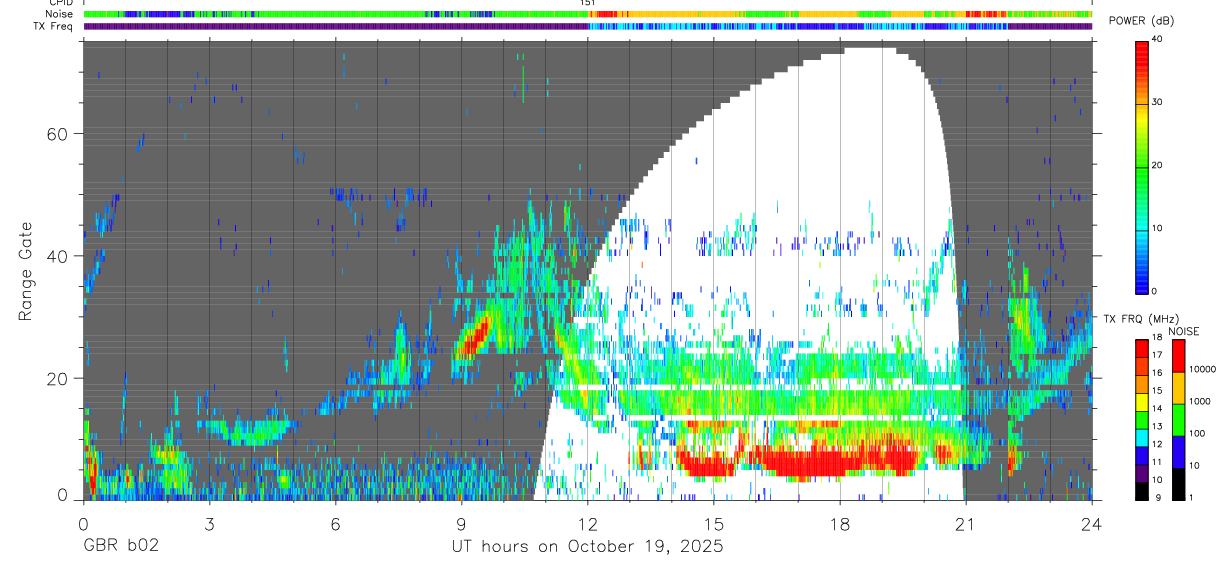Pick the black 9–10 MHz TX FRQ swatch
This screenshot has width=1228, height=567.
click(1142, 489)
